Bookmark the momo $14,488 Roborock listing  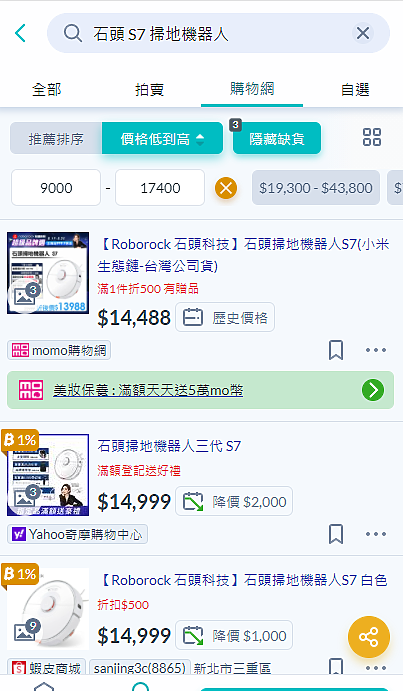[336, 350]
